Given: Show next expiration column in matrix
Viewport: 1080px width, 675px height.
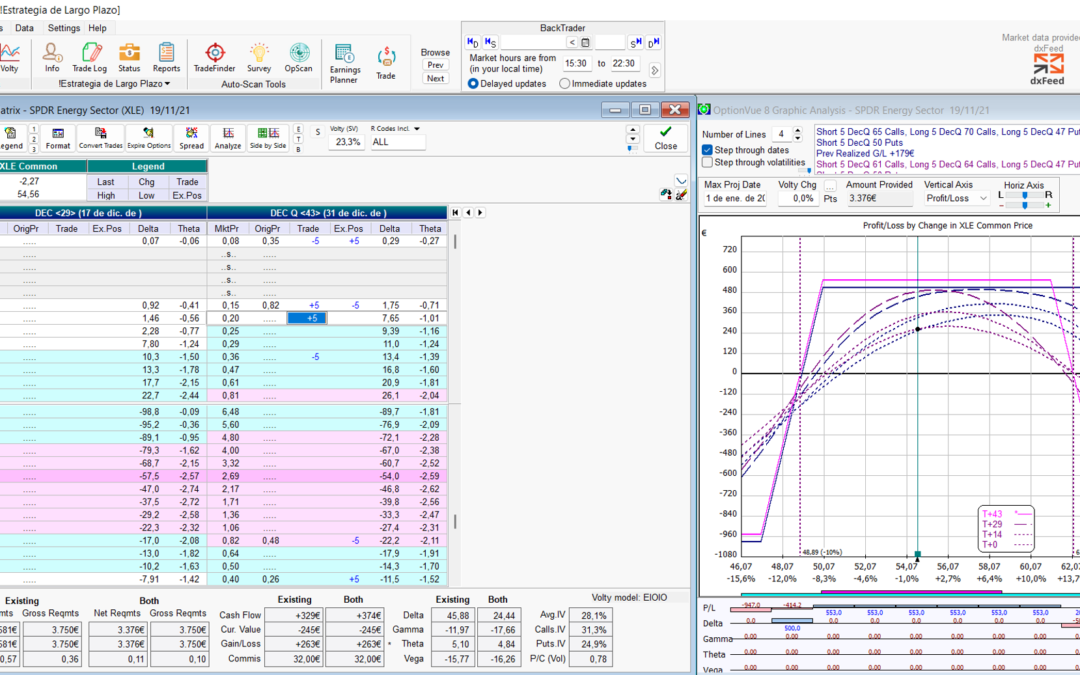Looking at the screenshot, I should [480, 213].
